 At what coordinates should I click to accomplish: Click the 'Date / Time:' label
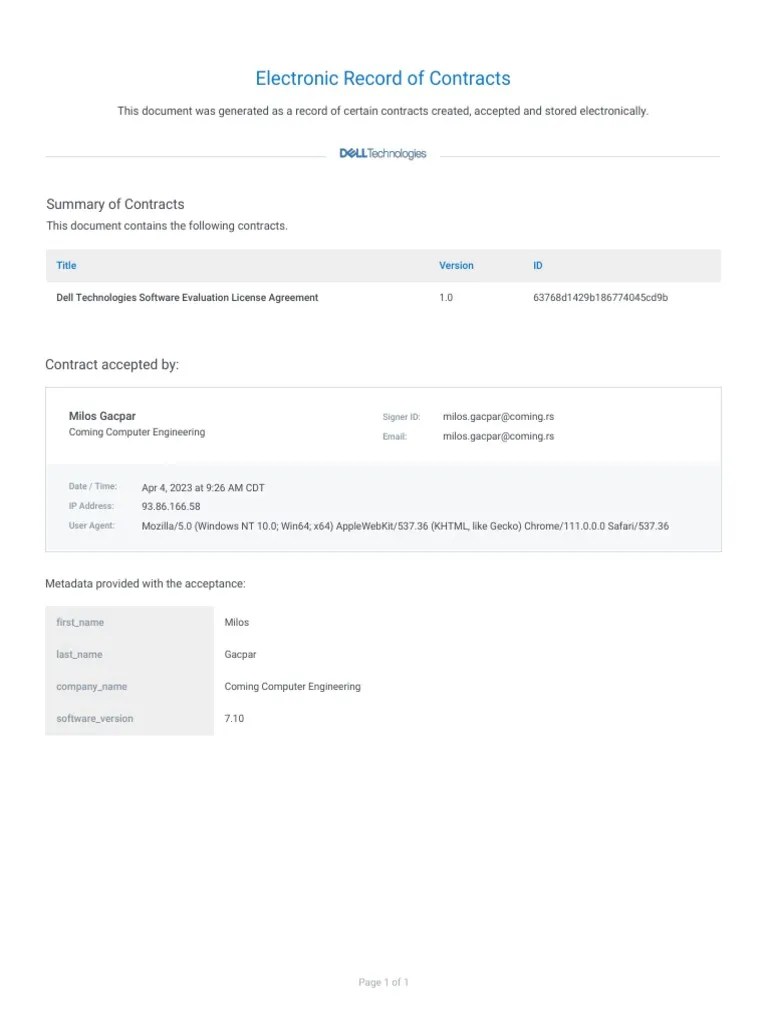pyautogui.click(x=93, y=486)
